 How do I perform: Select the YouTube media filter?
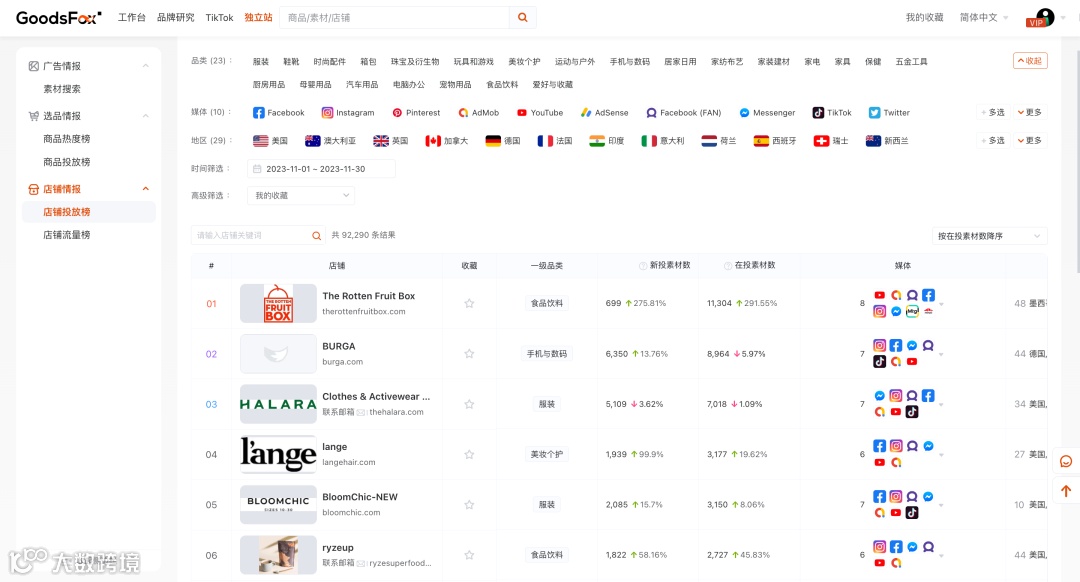(540, 113)
